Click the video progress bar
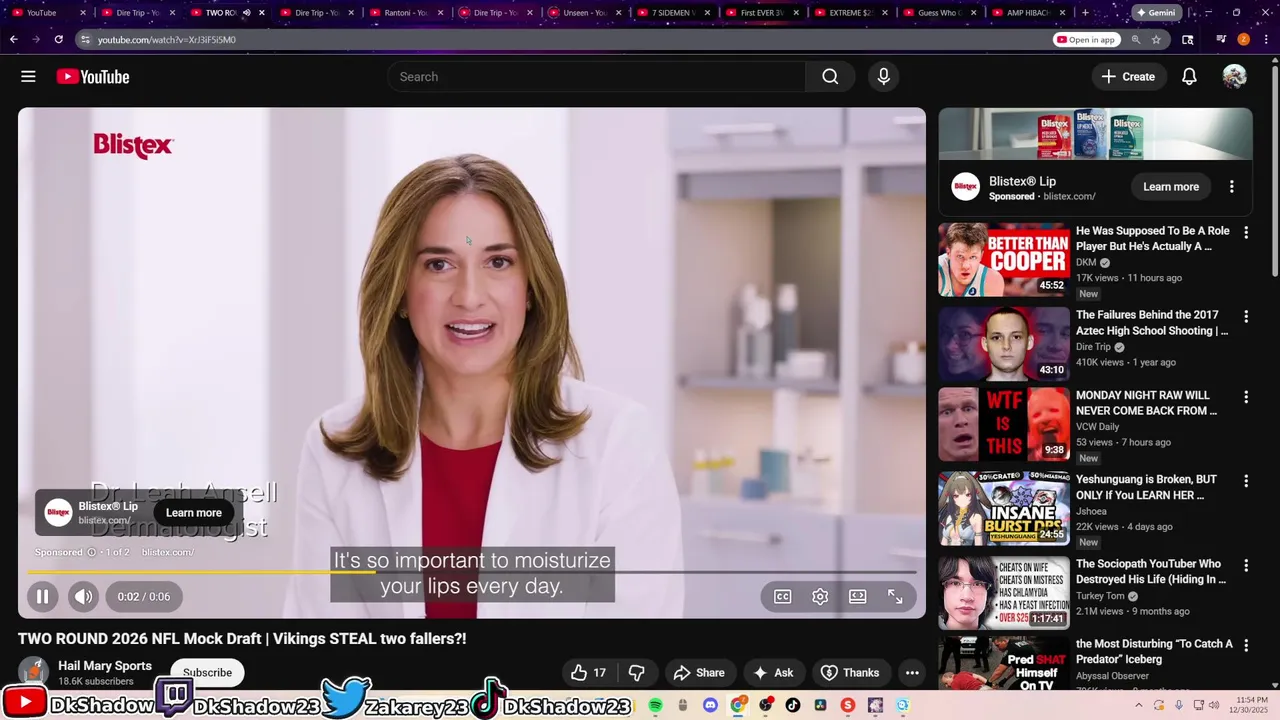 pos(471,572)
